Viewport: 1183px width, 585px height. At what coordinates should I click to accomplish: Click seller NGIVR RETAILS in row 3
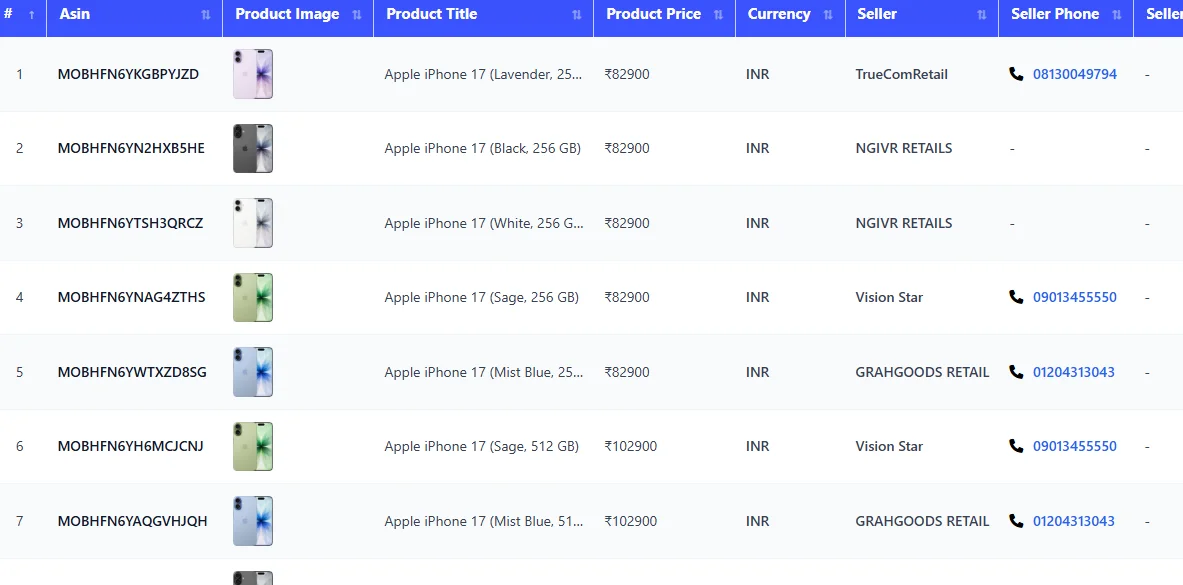pyautogui.click(x=904, y=223)
